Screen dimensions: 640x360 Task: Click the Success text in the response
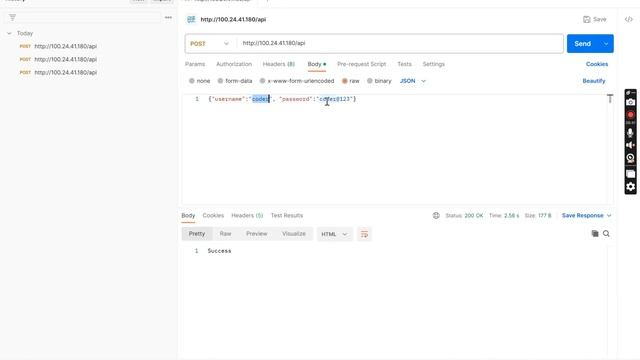click(219, 251)
